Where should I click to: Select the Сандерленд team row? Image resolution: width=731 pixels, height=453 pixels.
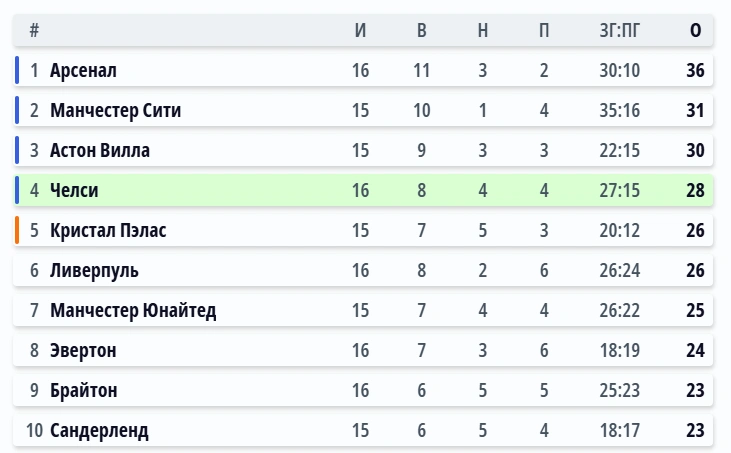99,431
